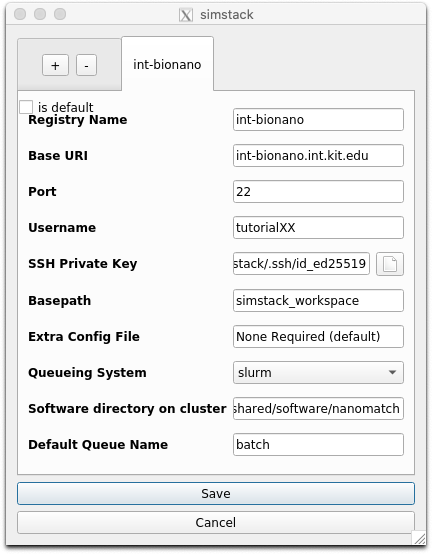Toggle the 'is default' checkbox
This screenshot has width=432, height=554.
coord(26,107)
